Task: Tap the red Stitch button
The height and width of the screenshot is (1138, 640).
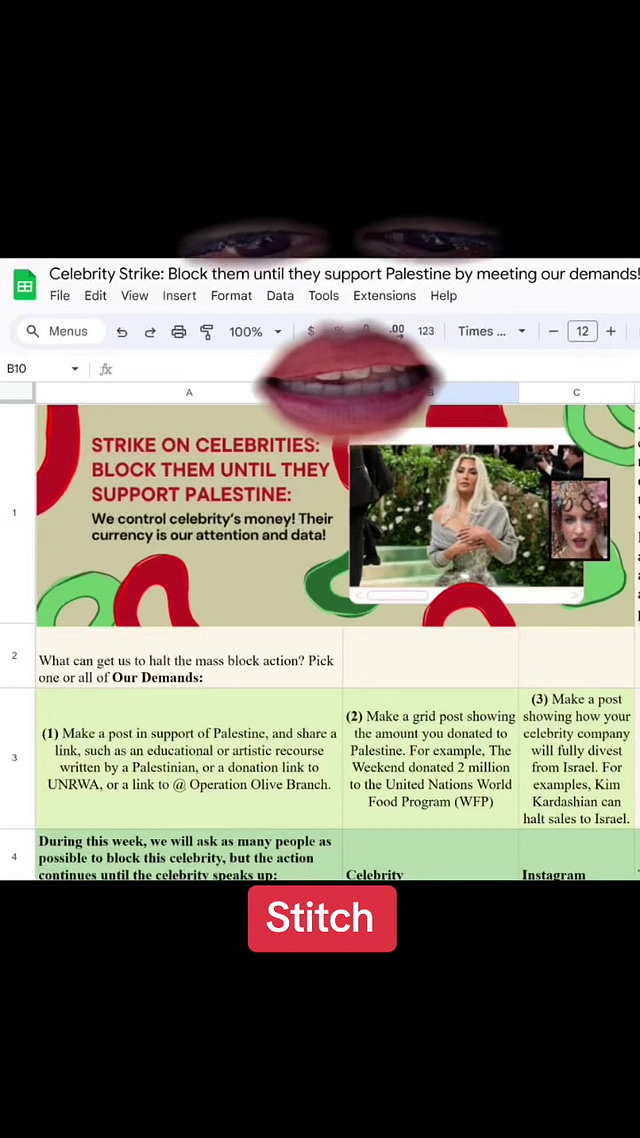Action: point(322,918)
